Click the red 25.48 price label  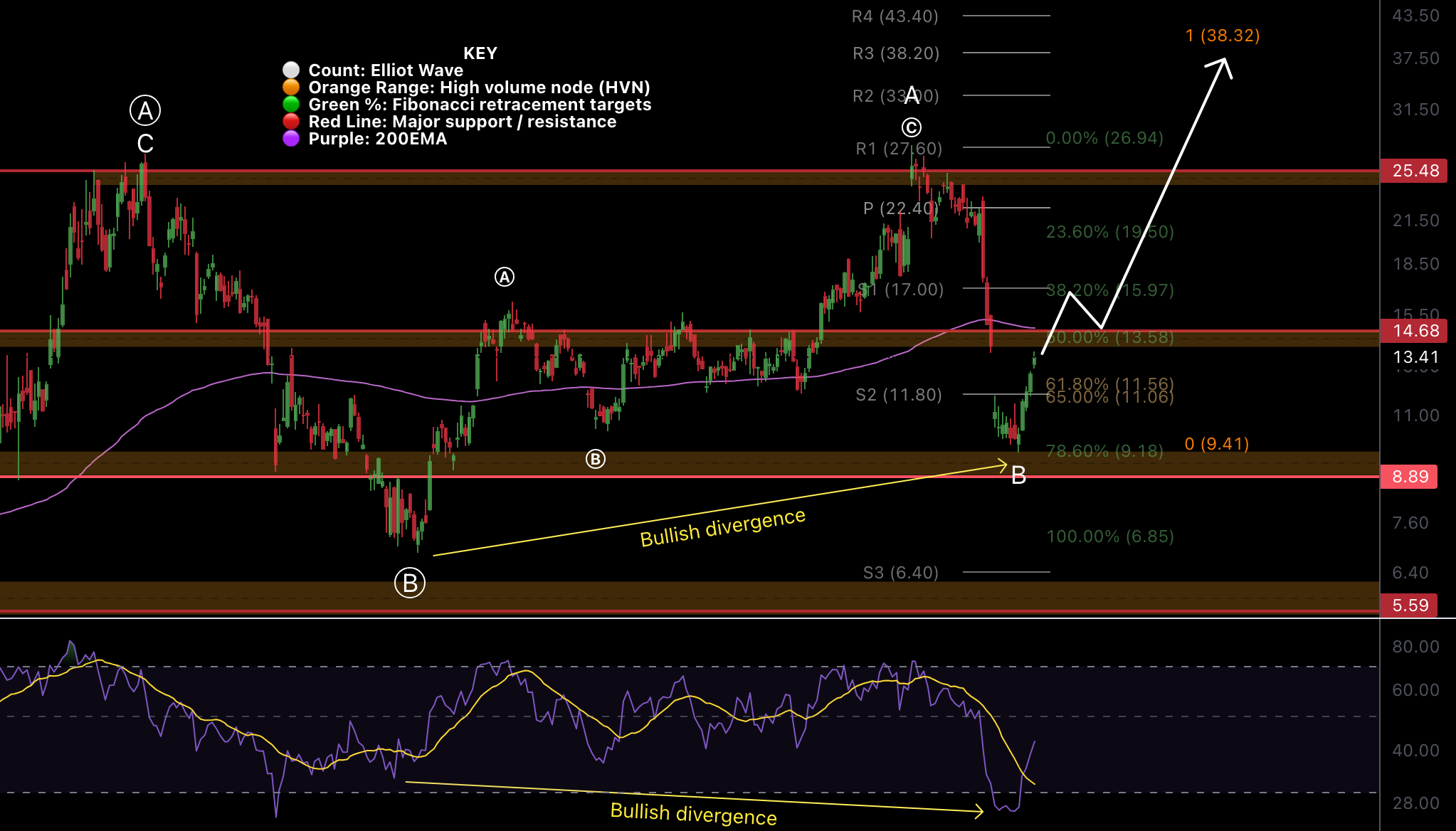click(1413, 171)
